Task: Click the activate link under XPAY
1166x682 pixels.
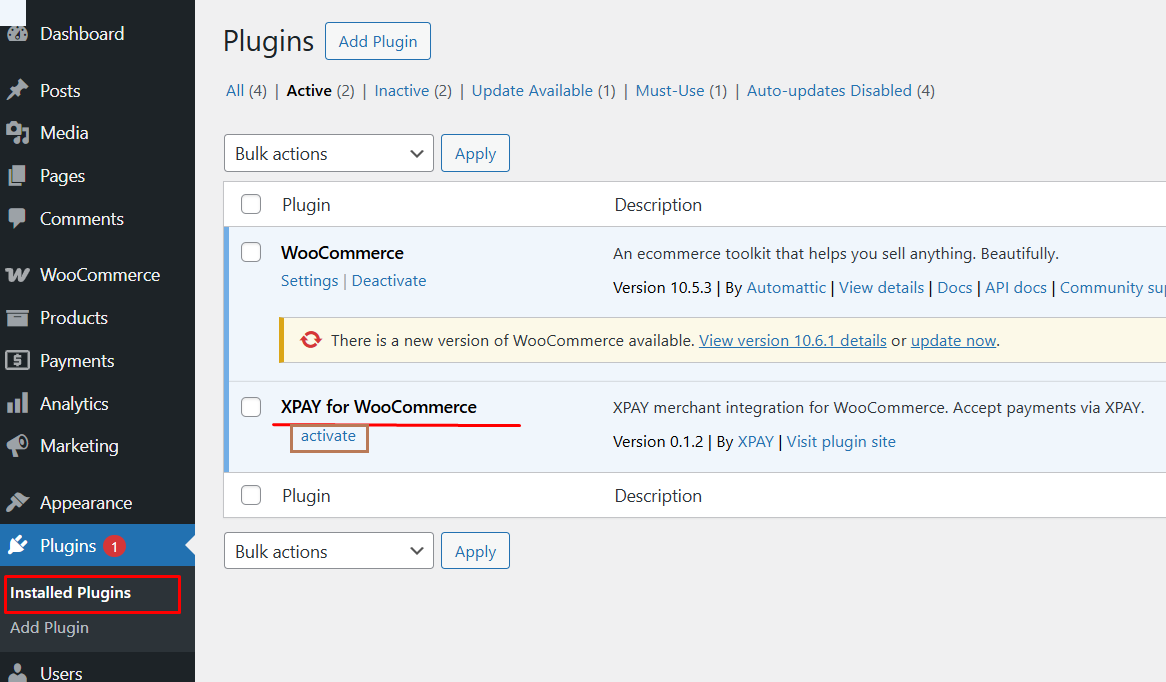Action: pyautogui.click(x=328, y=436)
